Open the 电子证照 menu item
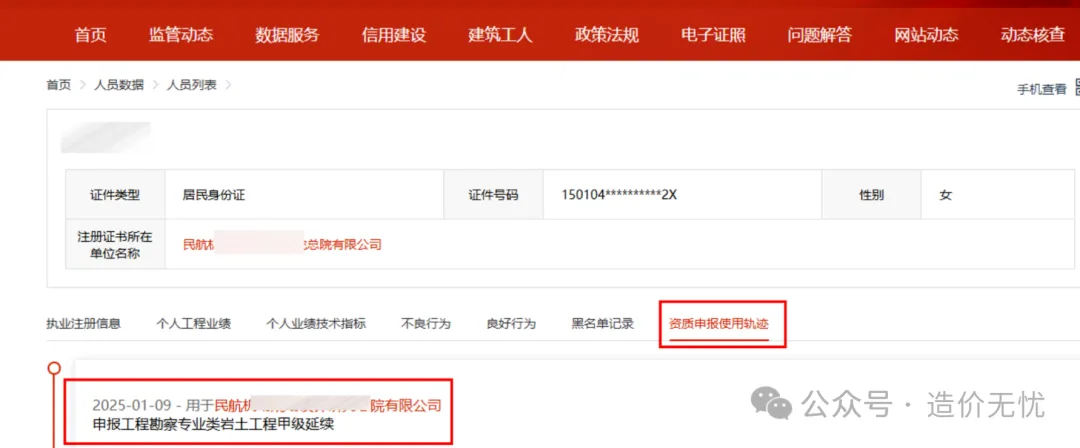The height and width of the screenshot is (448, 1080). [x=714, y=35]
